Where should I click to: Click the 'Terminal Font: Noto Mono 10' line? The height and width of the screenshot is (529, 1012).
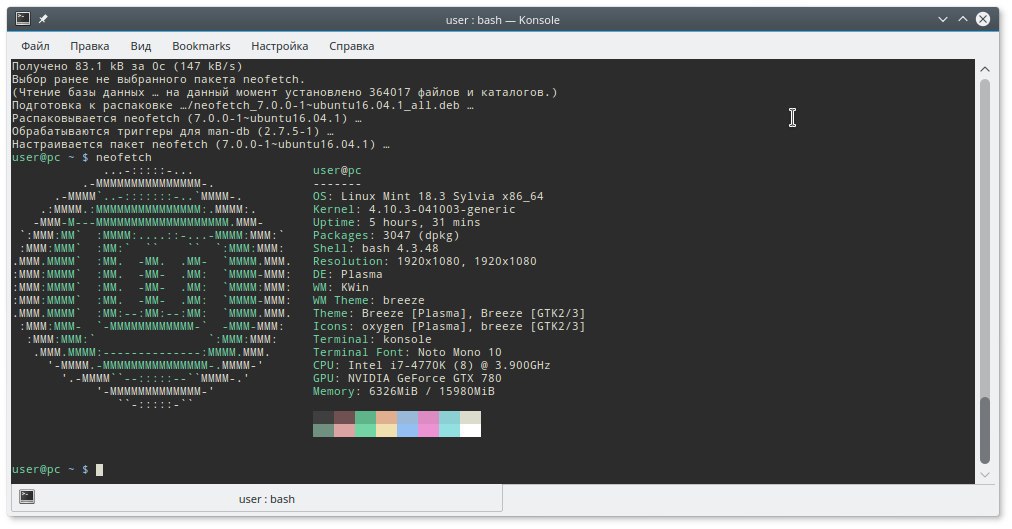(x=407, y=352)
